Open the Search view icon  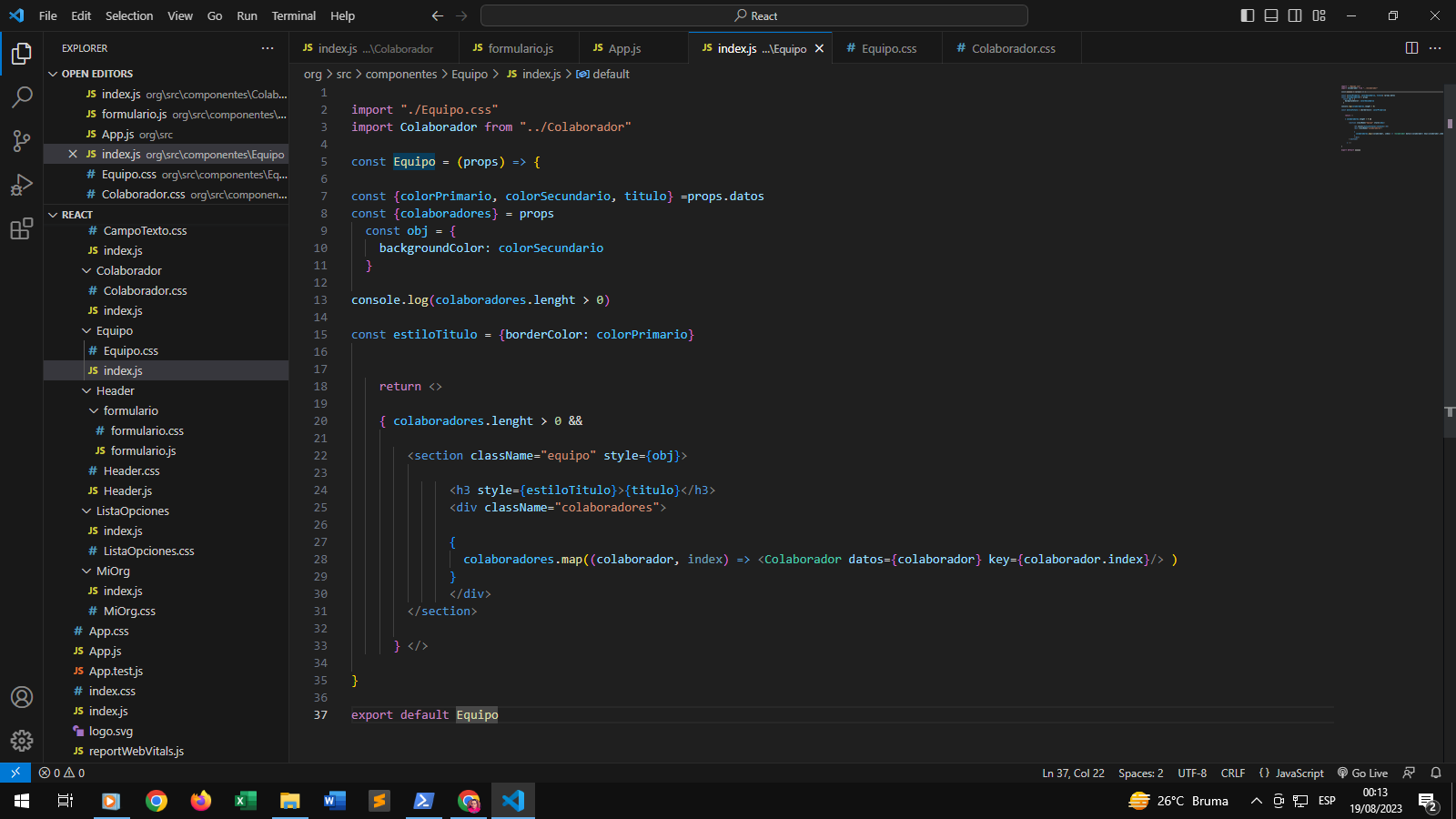coord(22,96)
